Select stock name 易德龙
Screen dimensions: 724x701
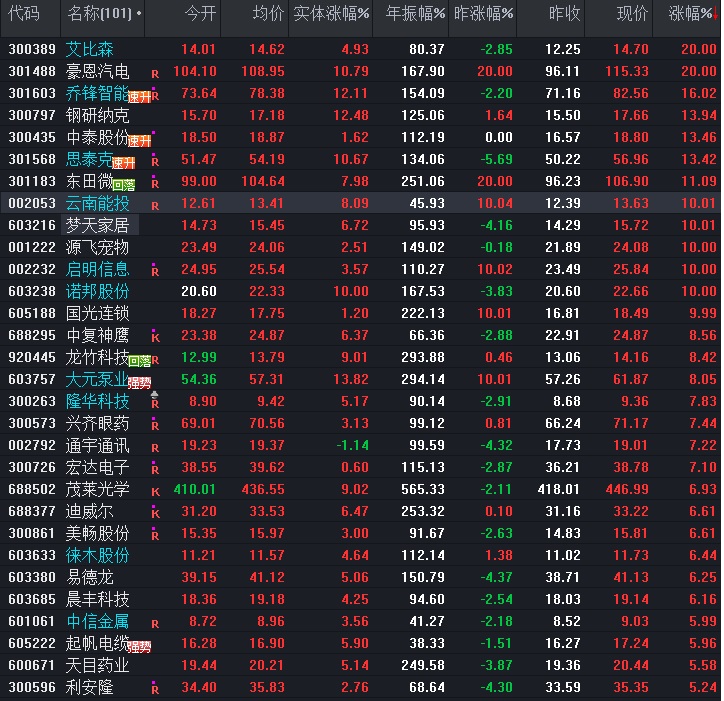pyautogui.click(x=90, y=577)
